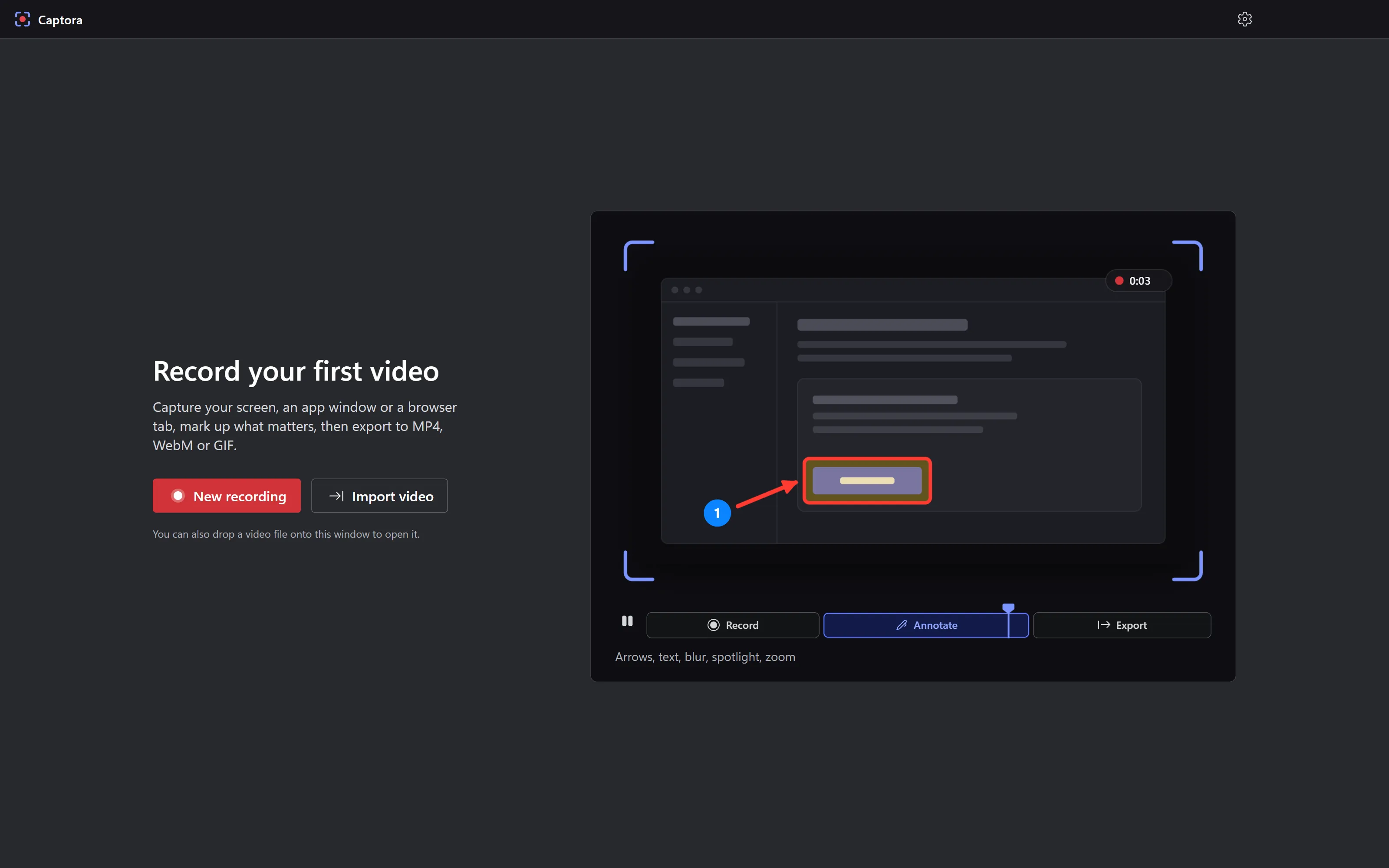Click the blue numbered step marker 1
Image resolution: width=1389 pixels, height=868 pixels.
[717, 513]
